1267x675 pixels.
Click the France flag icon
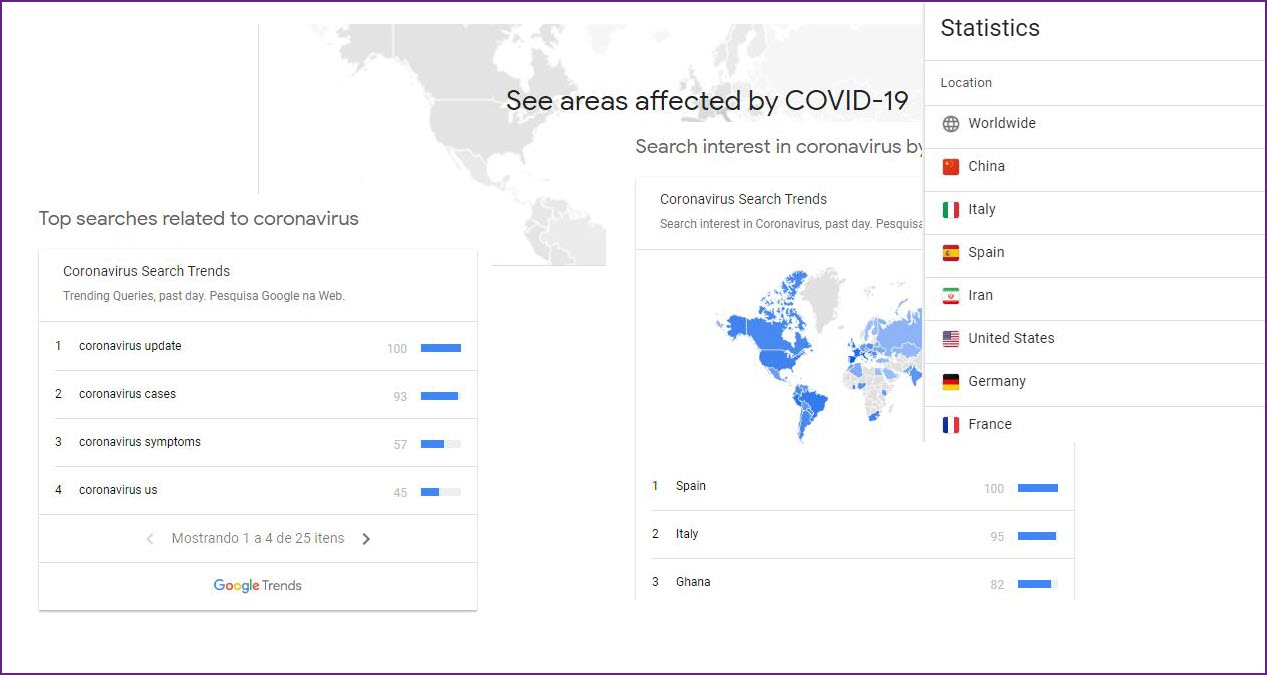click(951, 425)
